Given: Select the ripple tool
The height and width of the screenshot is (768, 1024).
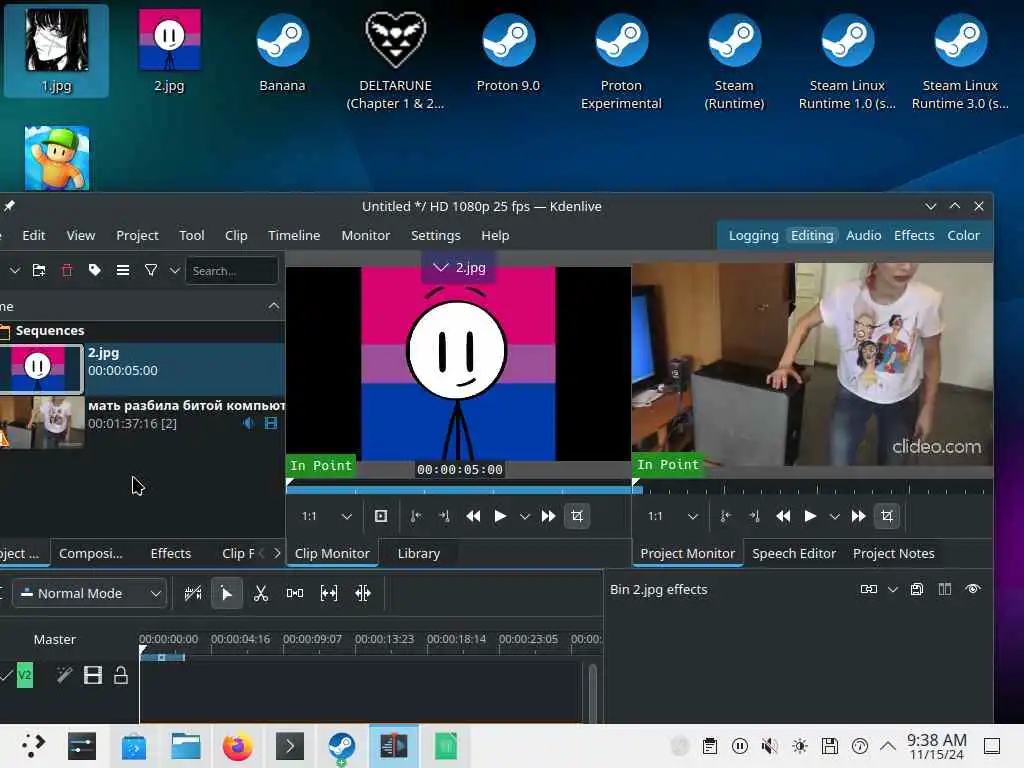Looking at the screenshot, I should pyautogui.click(x=362, y=593).
